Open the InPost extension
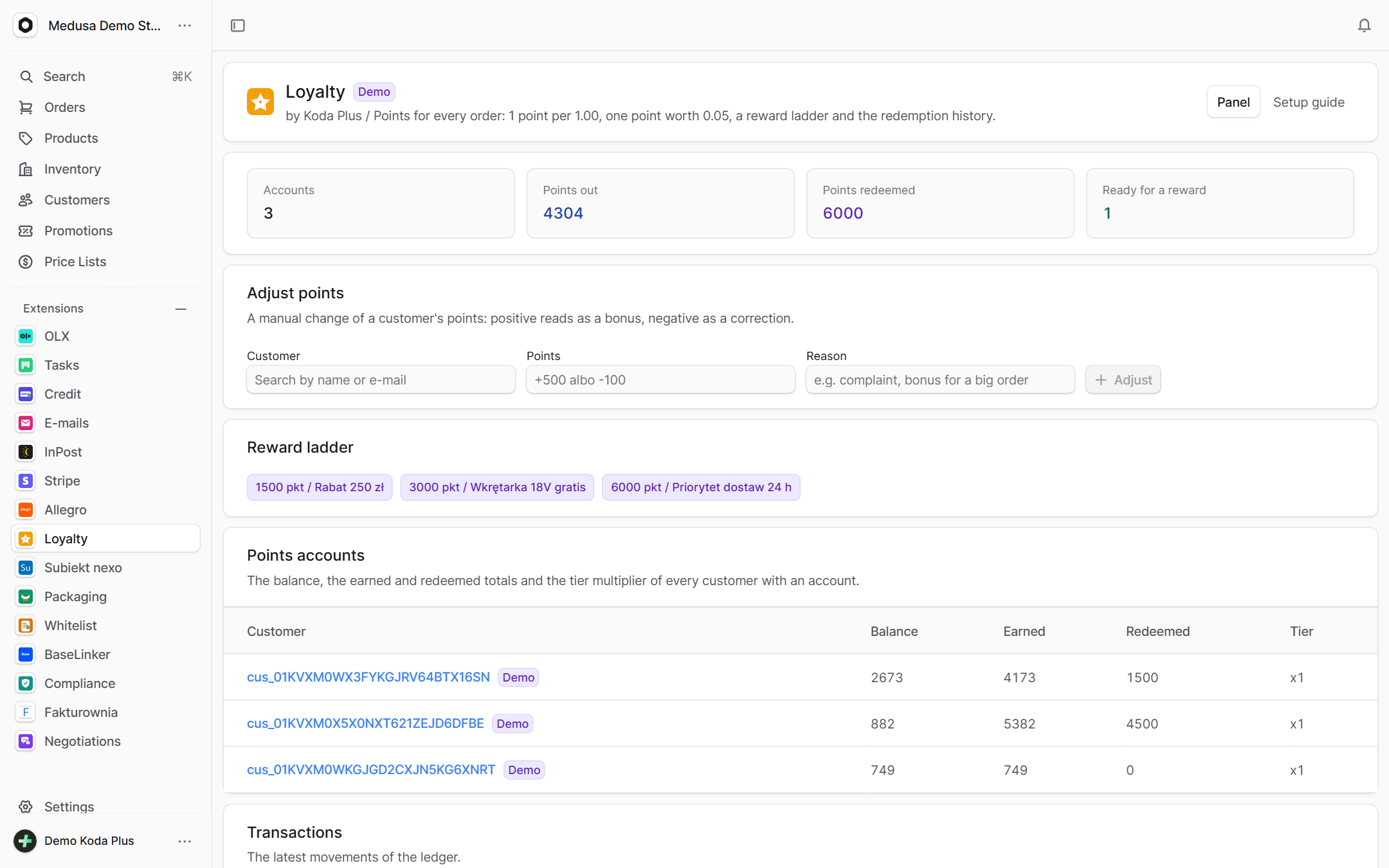 pyautogui.click(x=106, y=452)
